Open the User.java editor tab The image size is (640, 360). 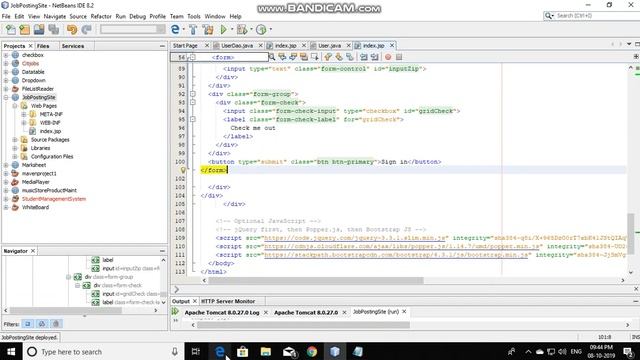329,45
